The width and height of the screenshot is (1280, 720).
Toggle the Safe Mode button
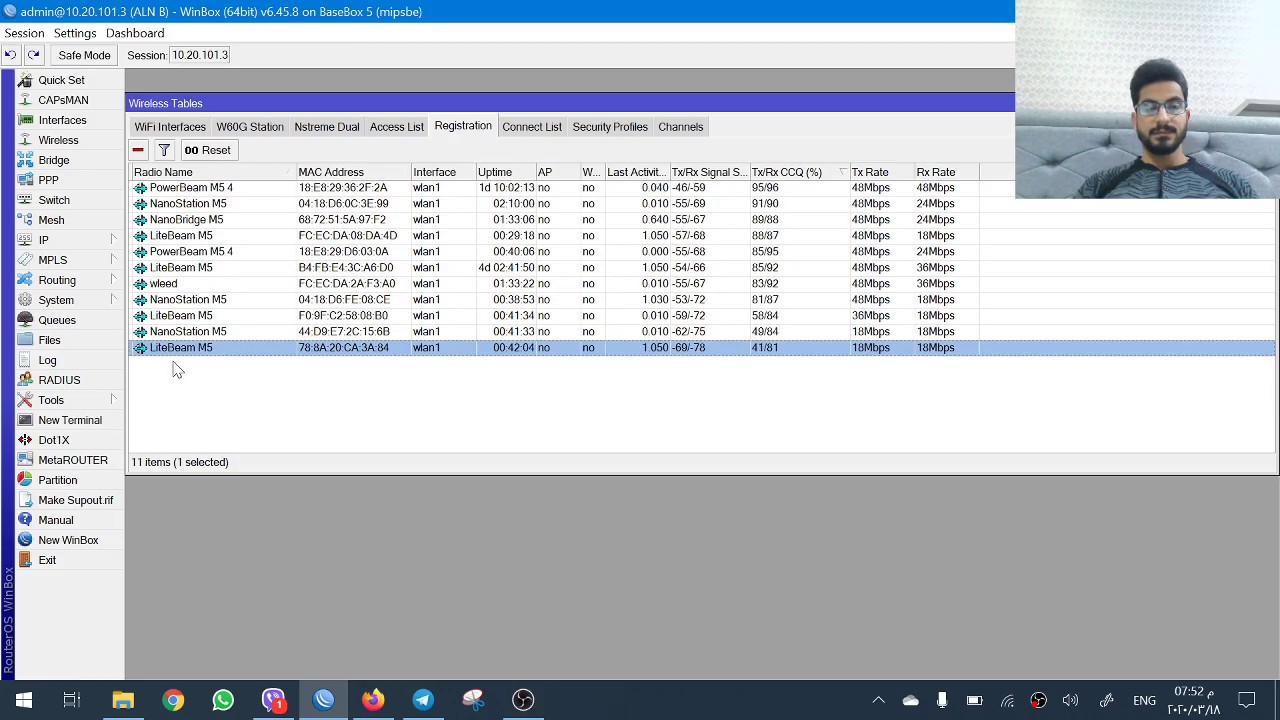point(84,55)
